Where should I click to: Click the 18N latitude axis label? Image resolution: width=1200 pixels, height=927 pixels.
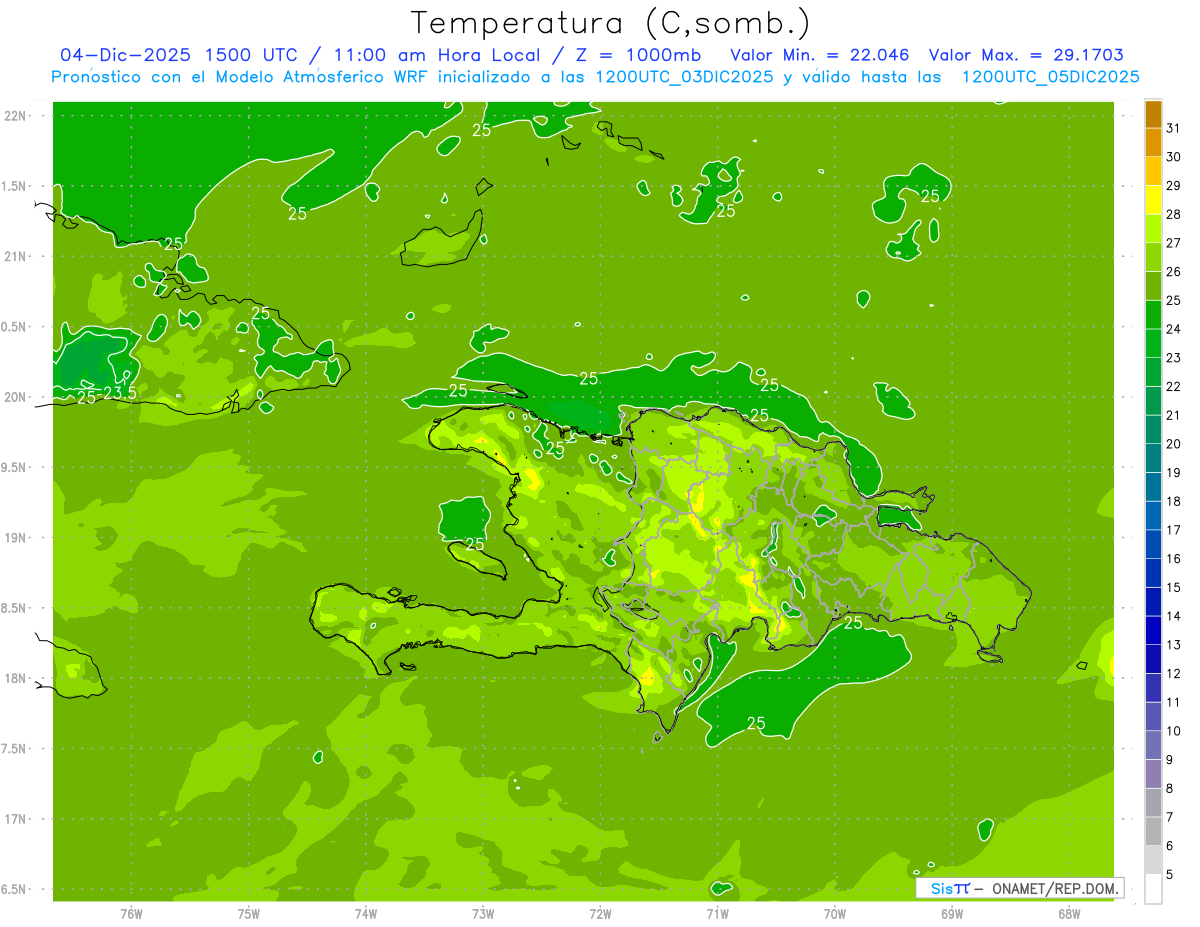(15, 678)
